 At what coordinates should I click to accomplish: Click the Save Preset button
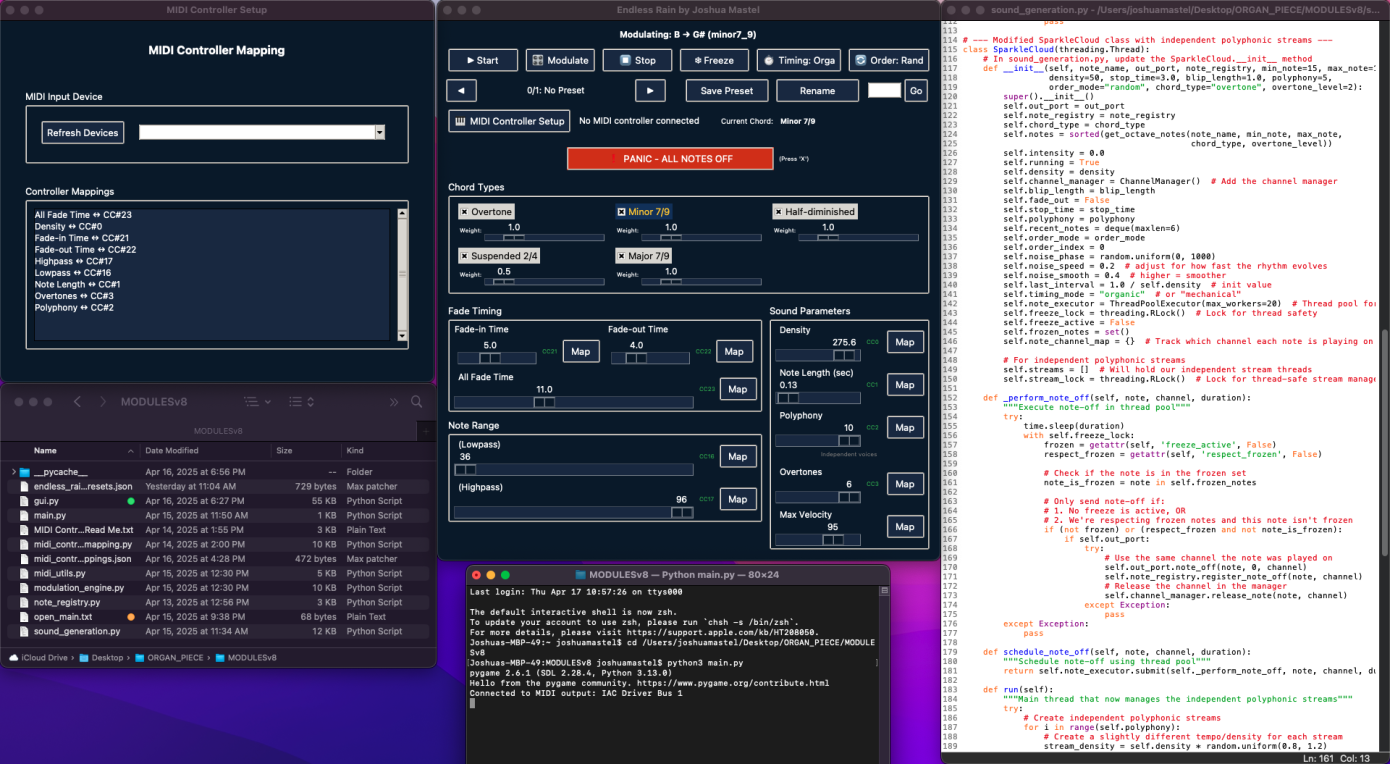coord(726,91)
